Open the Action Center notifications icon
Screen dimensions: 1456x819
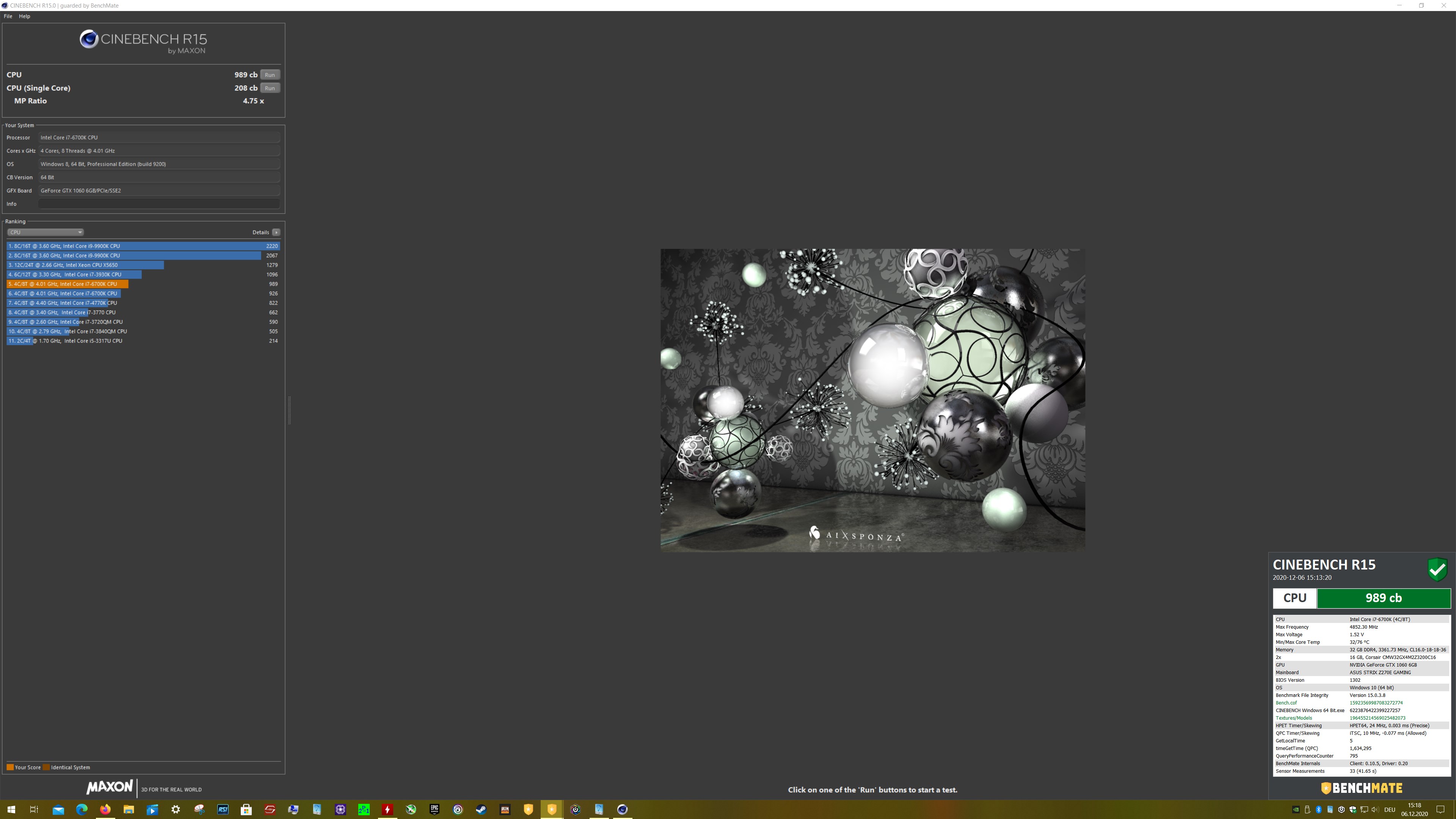point(1441,810)
